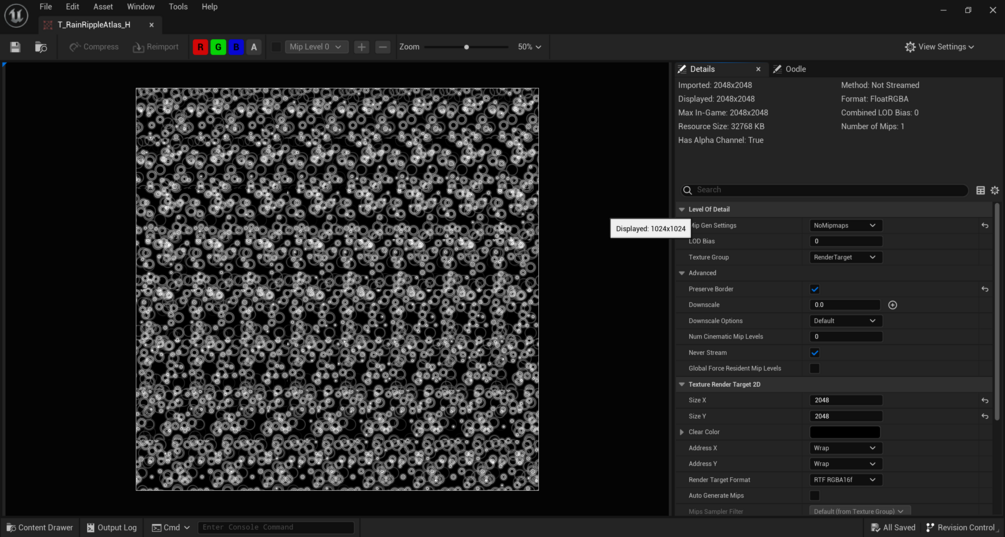Open the Mip Level 0 dropdown

tap(317, 47)
